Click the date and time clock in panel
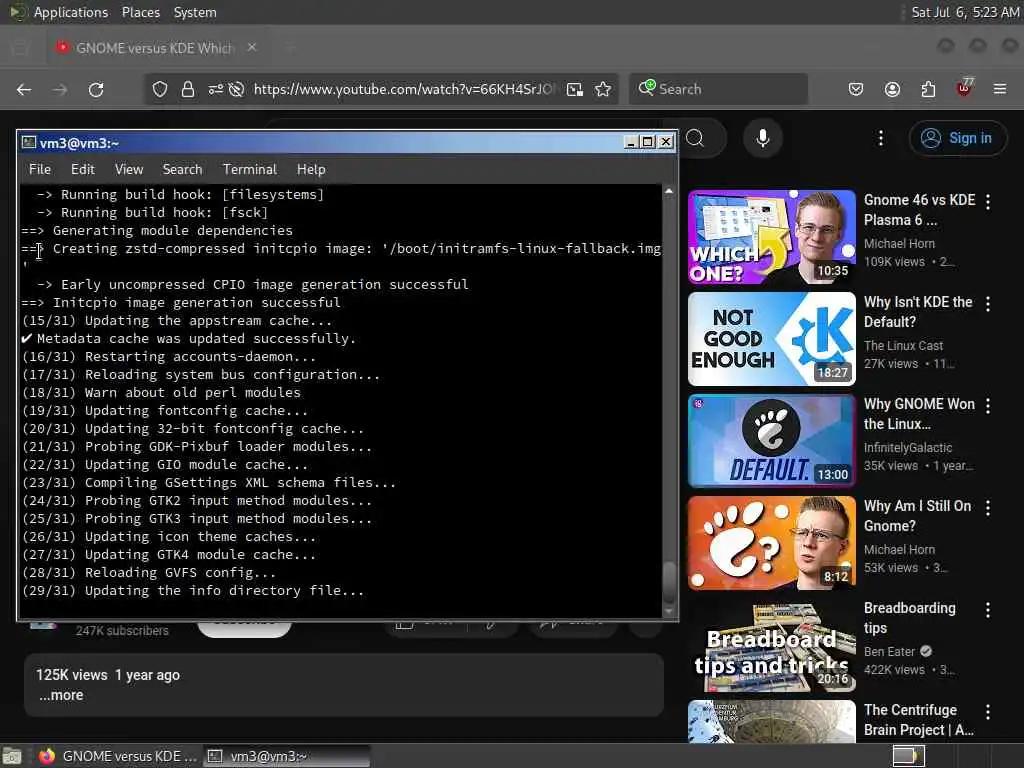Screen dimensions: 1024x768 965,12
